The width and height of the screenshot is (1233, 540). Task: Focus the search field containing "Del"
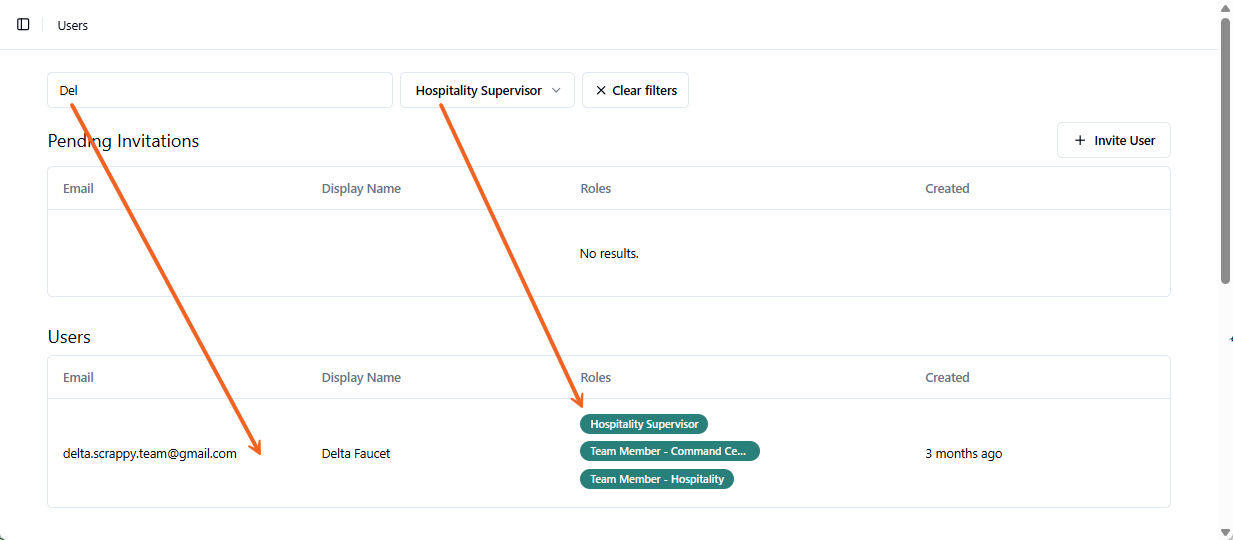[x=220, y=90]
